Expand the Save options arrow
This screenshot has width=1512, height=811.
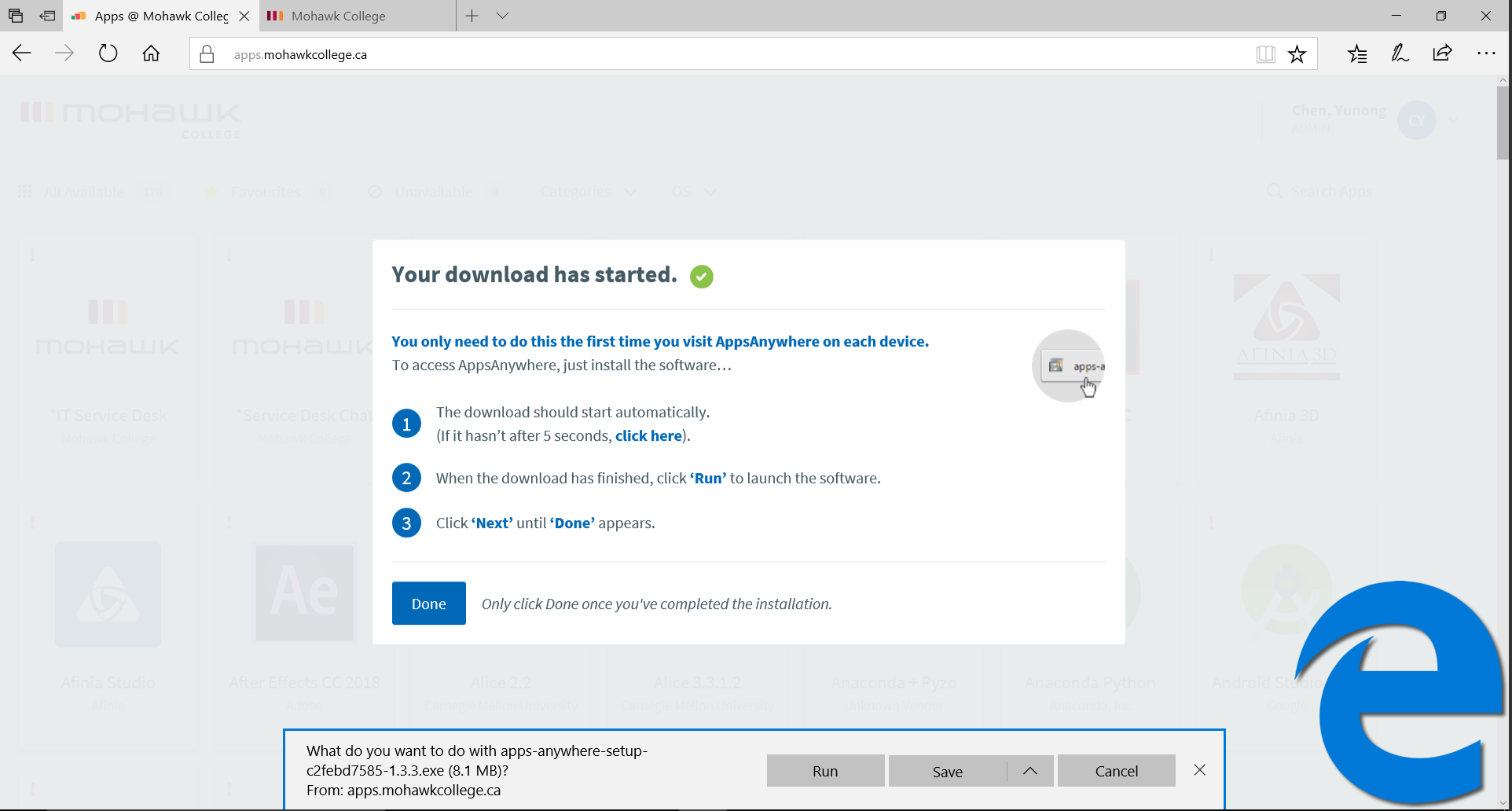pyautogui.click(x=1030, y=771)
